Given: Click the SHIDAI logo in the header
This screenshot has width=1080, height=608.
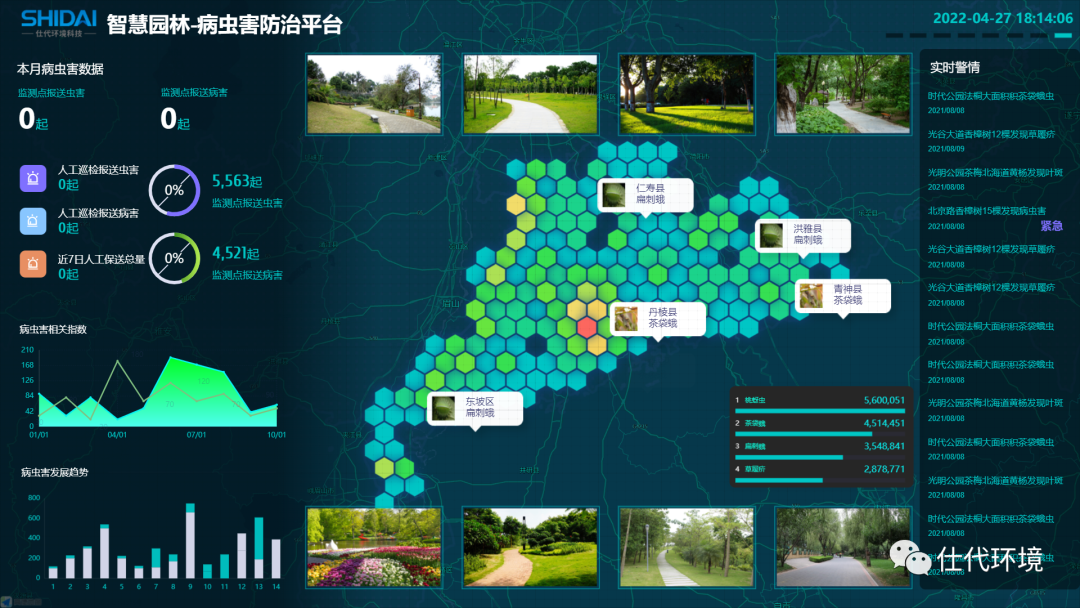Looking at the screenshot, I should (58, 20).
